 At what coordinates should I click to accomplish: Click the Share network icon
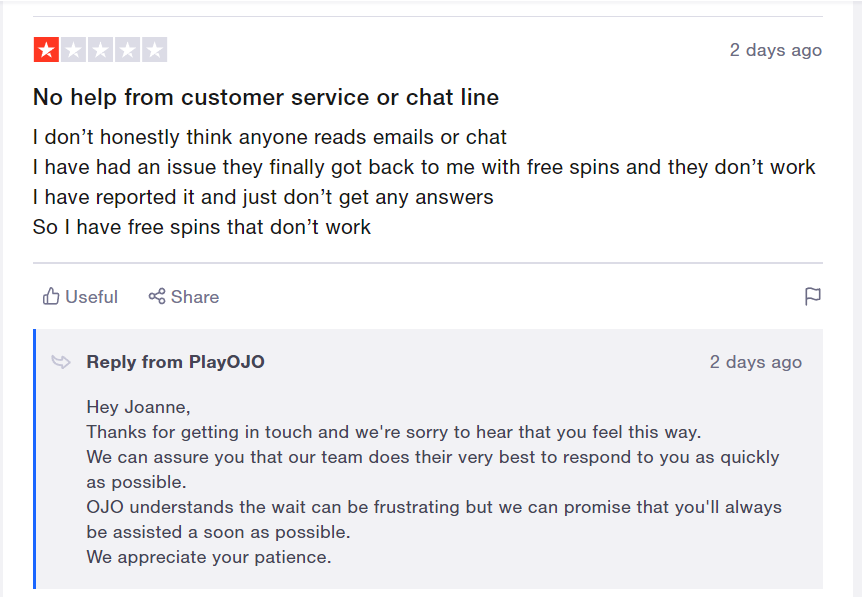click(157, 297)
